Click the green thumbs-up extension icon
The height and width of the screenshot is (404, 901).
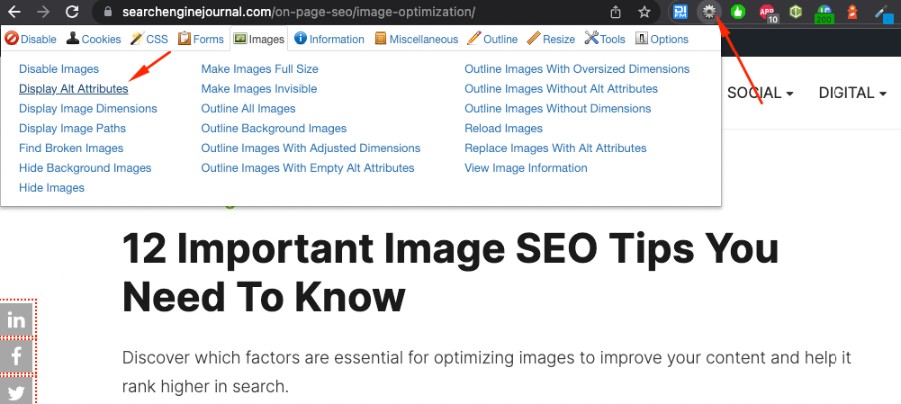click(x=739, y=12)
